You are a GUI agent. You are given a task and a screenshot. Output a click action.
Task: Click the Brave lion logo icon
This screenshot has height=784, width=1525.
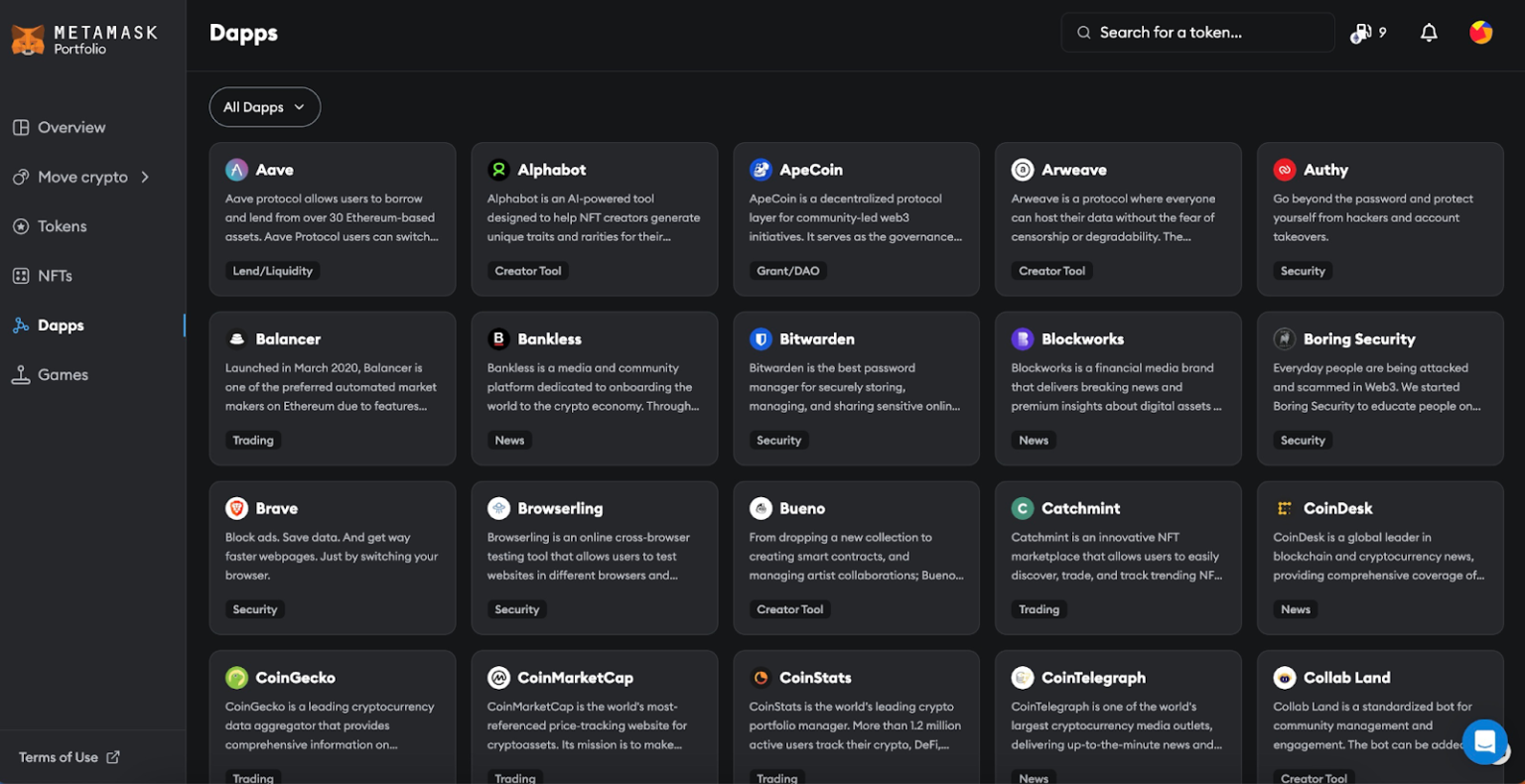[x=236, y=508]
